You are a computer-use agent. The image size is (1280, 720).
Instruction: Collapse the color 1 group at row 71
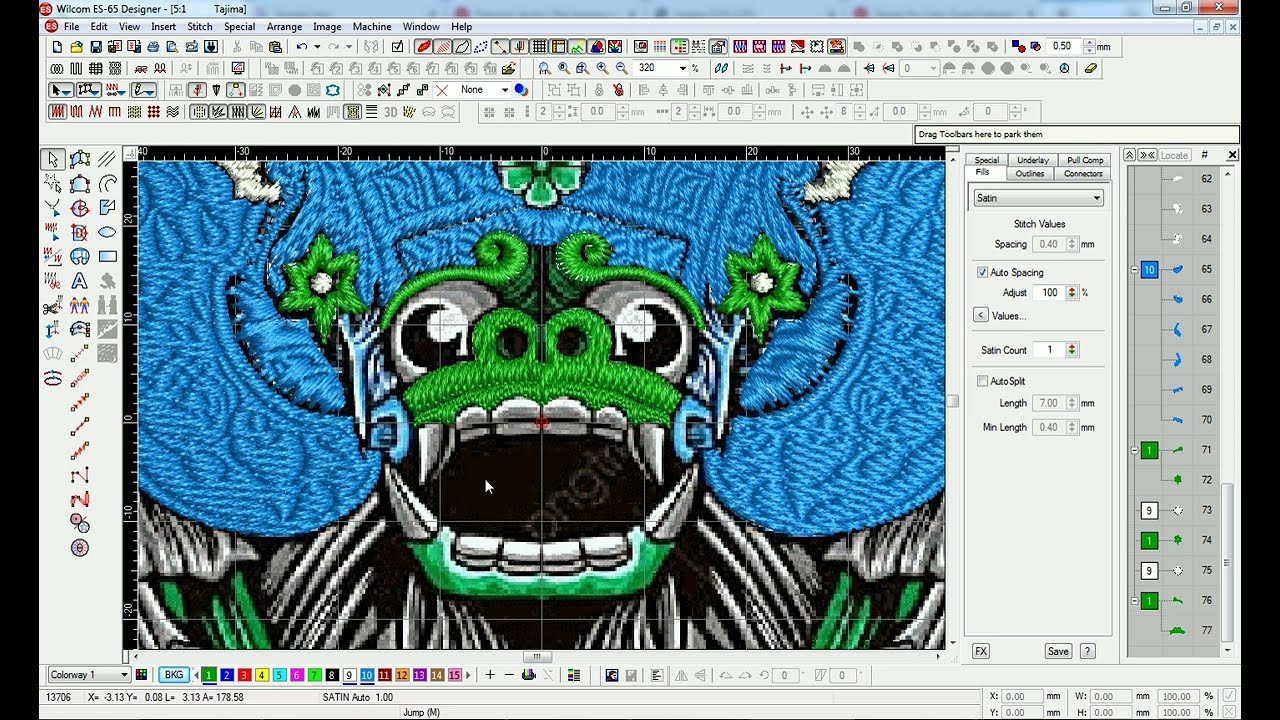click(1134, 450)
